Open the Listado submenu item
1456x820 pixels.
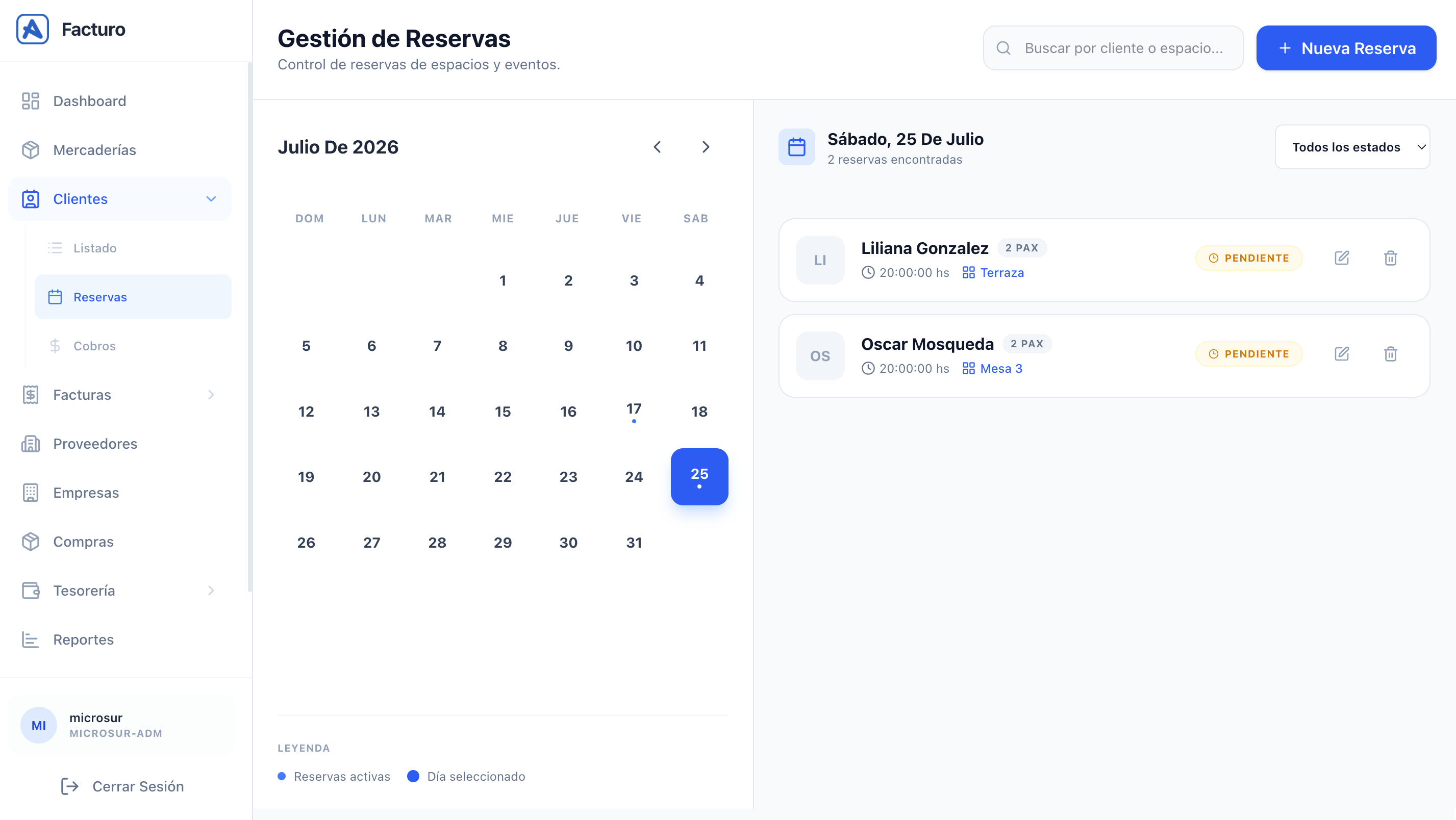[133, 248]
